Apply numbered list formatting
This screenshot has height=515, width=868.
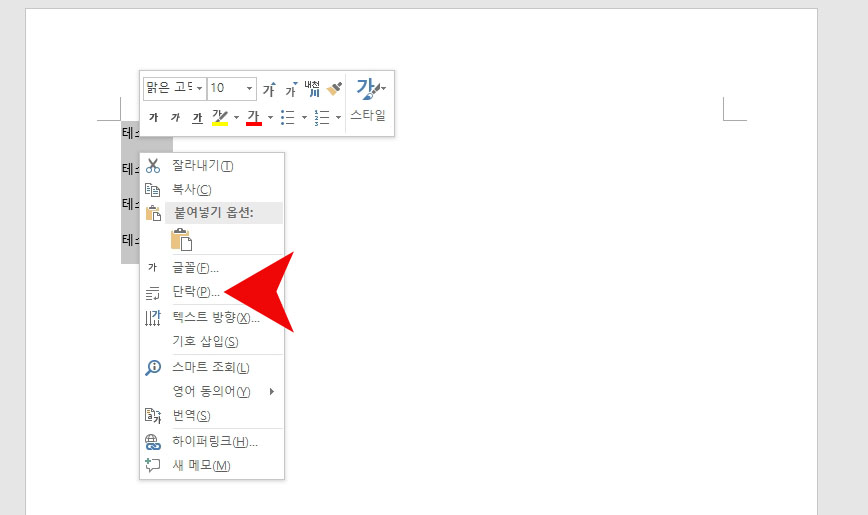(322, 117)
